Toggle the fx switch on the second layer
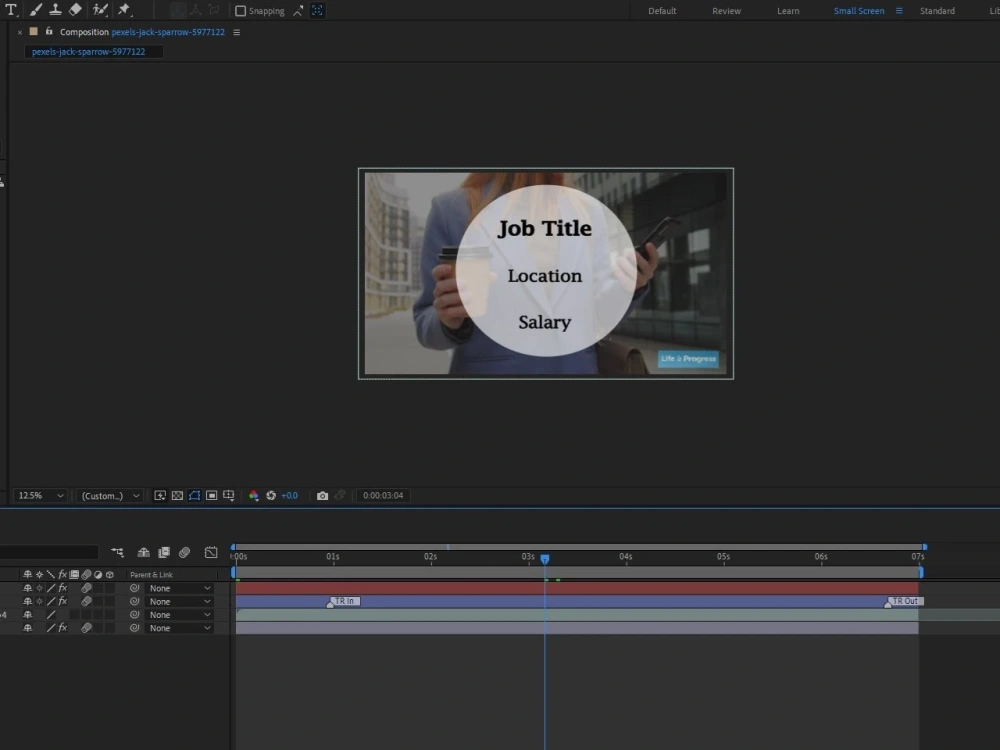The width and height of the screenshot is (1000, 750). (62, 601)
